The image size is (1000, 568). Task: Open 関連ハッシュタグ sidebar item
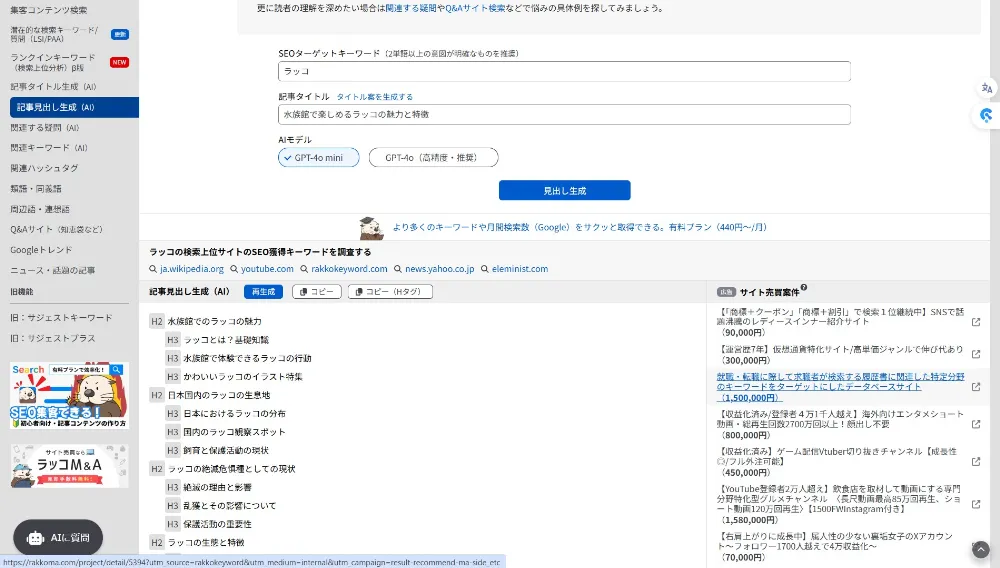44,168
